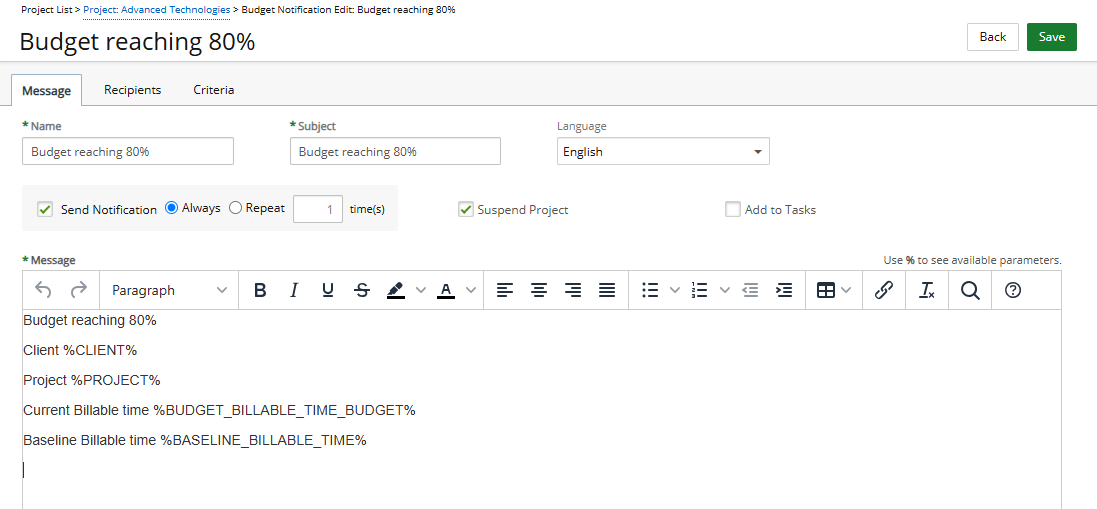Insert a table
Screen dimensions: 1097x509
826,290
